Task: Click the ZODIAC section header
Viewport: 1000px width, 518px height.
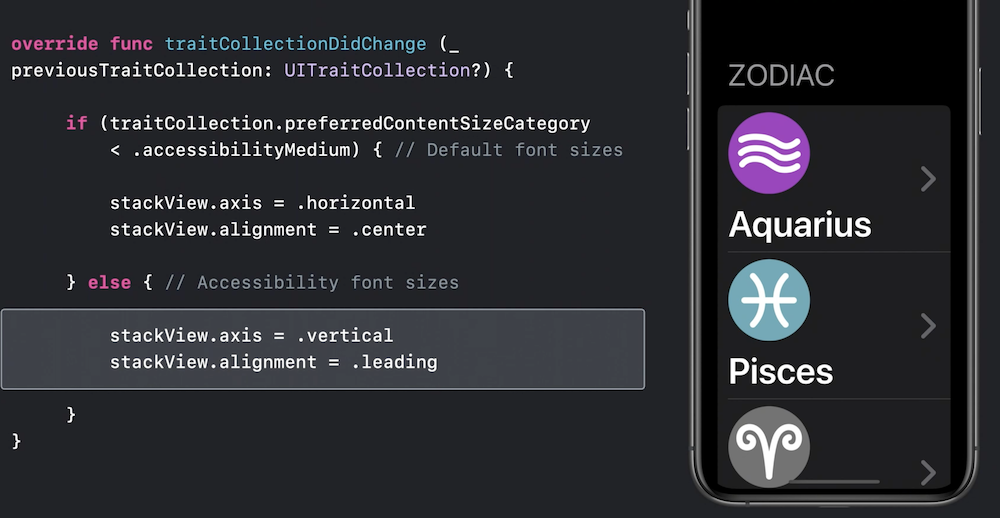Action: 781,75
